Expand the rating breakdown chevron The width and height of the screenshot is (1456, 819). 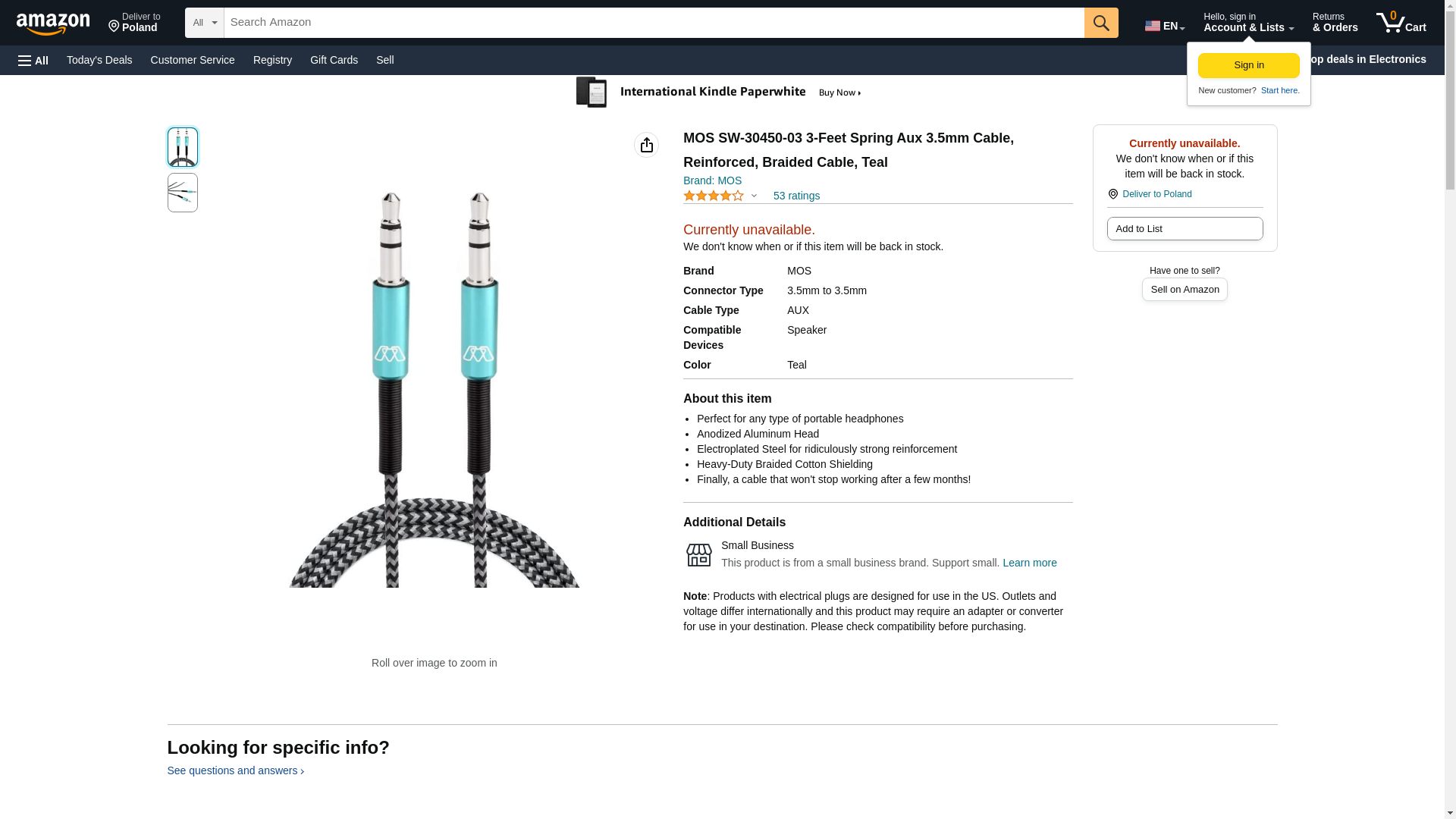pos(754,196)
